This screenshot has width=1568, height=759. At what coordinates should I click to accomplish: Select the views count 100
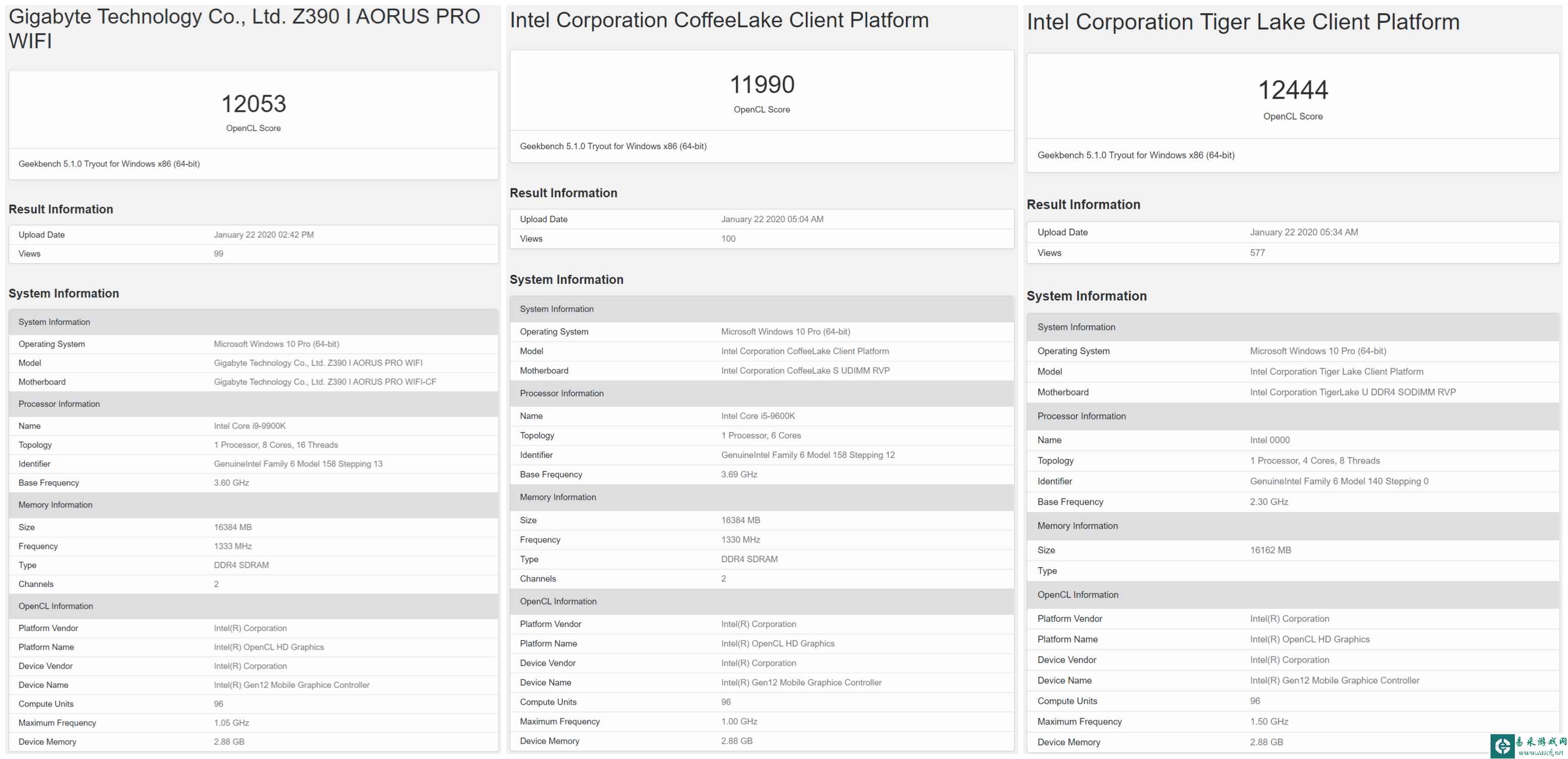click(x=728, y=239)
